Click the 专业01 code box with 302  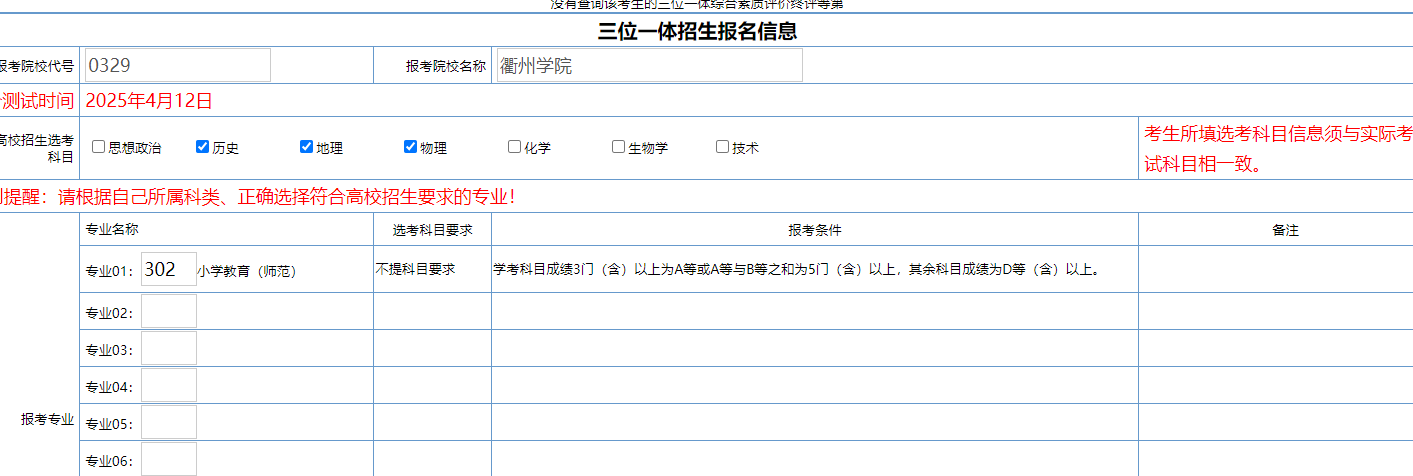(169, 270)
